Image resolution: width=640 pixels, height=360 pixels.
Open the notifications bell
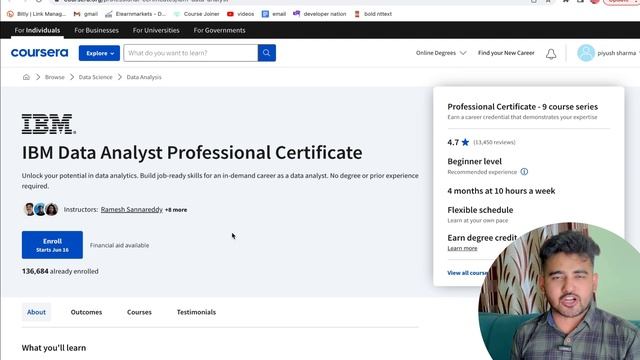click(x=551, y=53)
